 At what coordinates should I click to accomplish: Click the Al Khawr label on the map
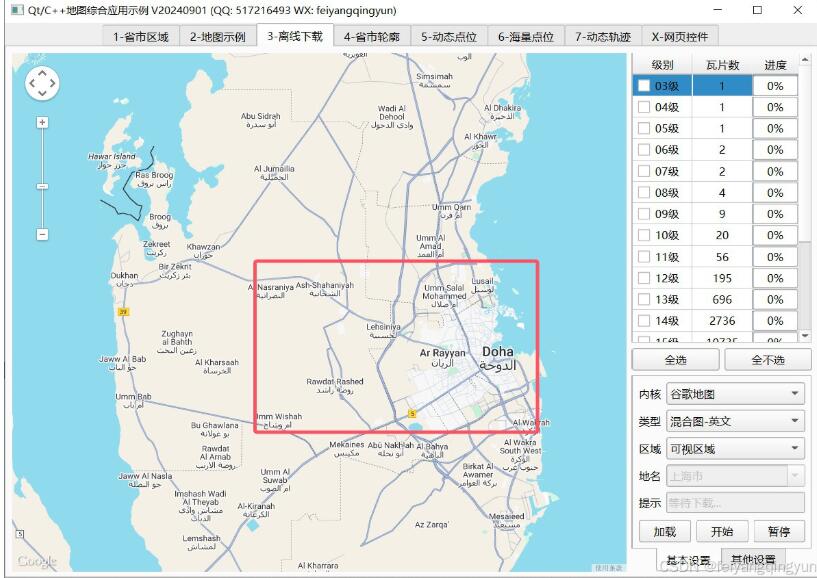(x=480, y=137)
